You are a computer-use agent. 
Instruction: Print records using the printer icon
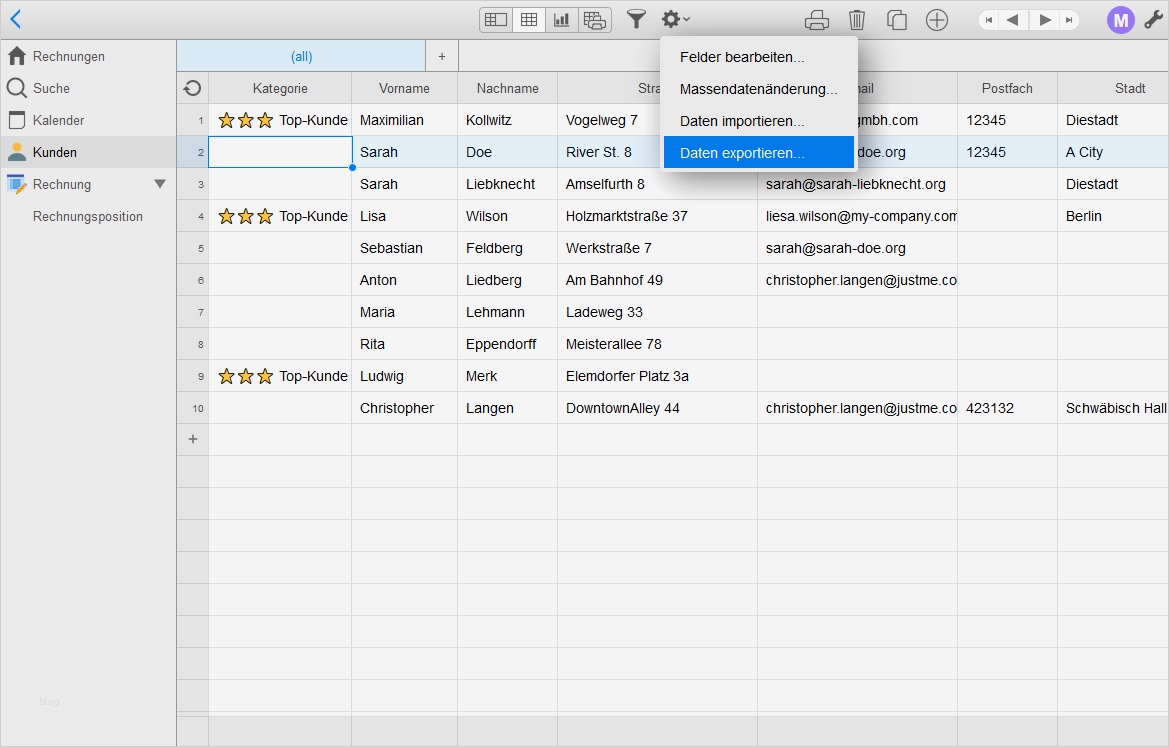pos(817,20)
